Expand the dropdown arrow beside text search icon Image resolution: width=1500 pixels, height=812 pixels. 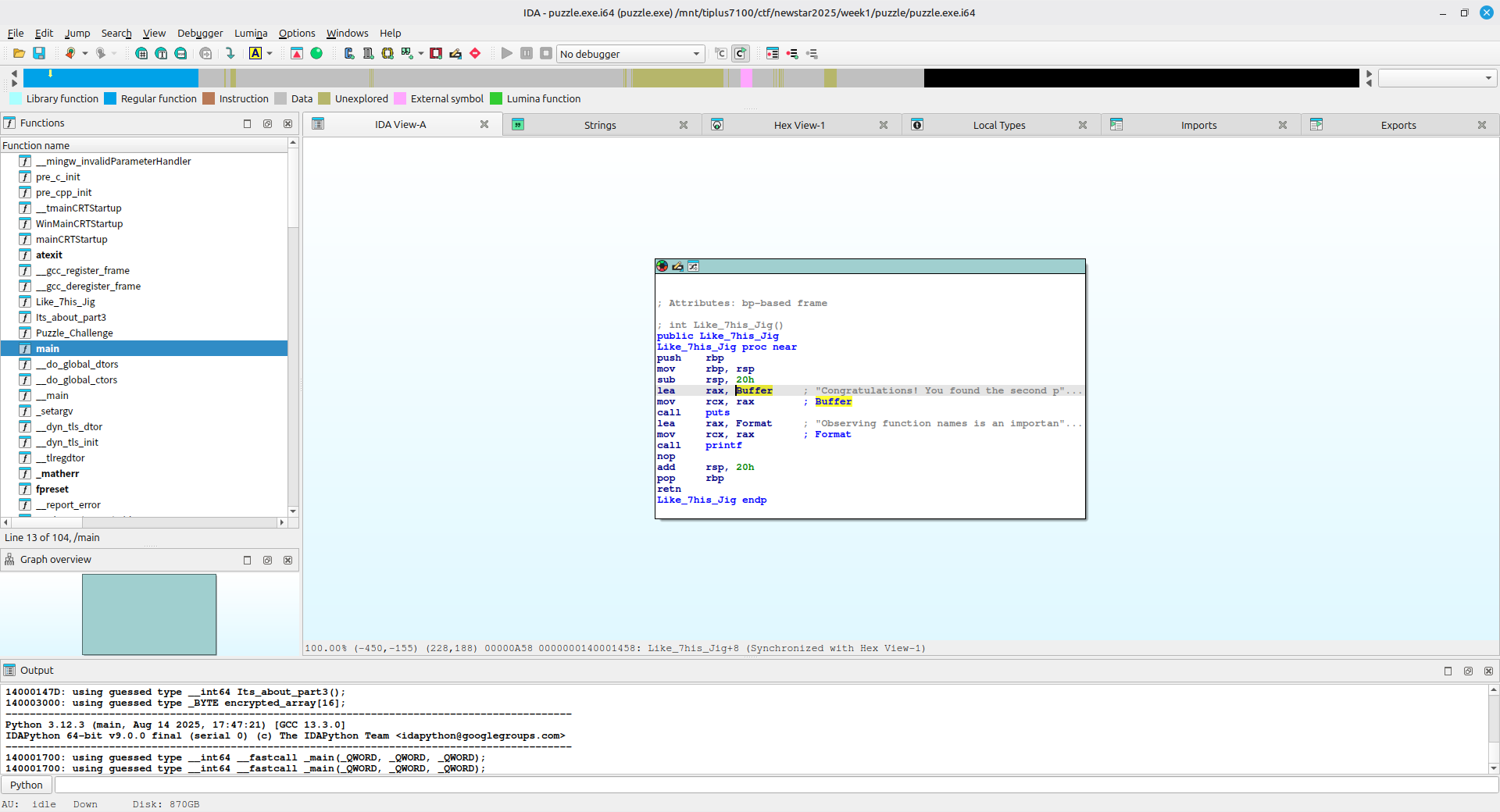(x=270, y=53)
